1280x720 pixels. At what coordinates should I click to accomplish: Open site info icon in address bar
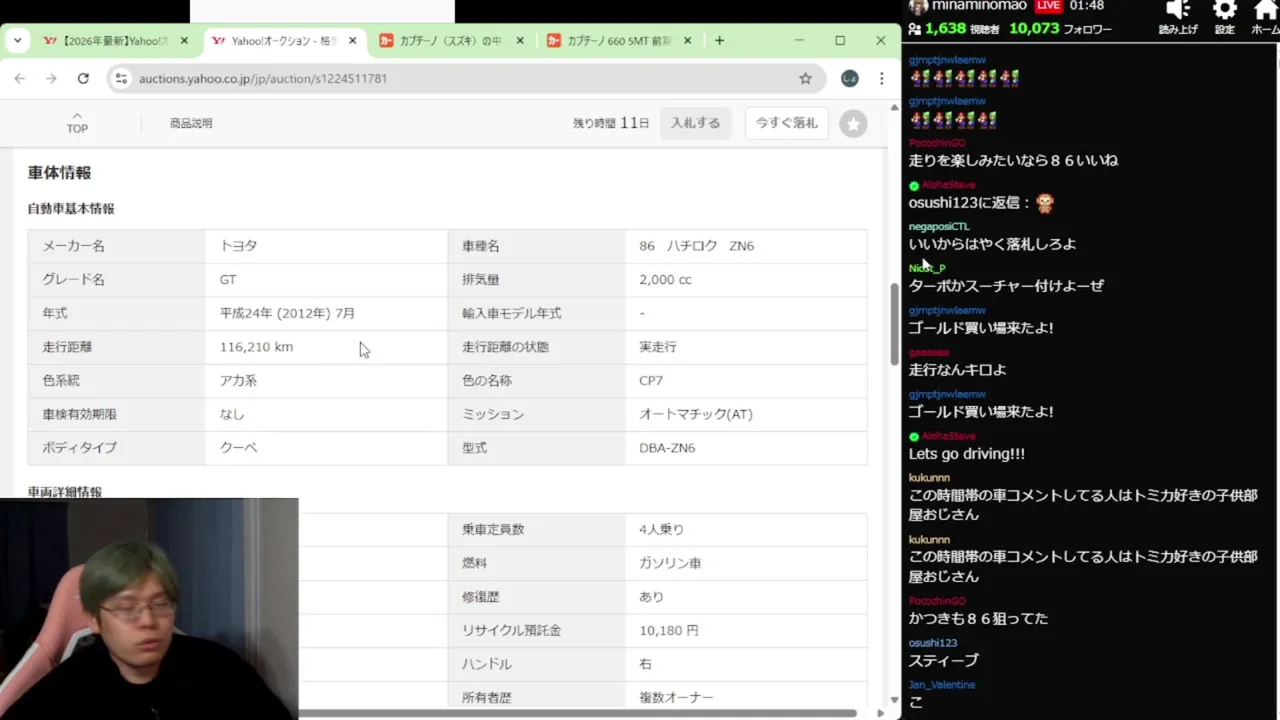121,78
